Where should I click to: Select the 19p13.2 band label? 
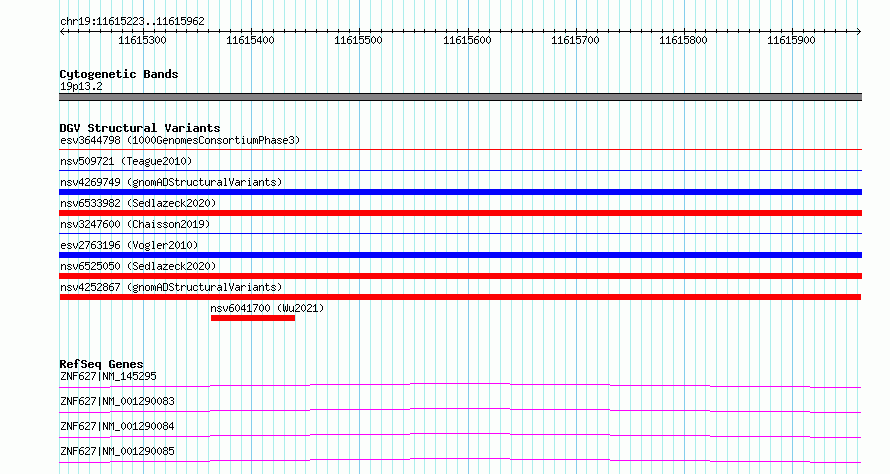tap(81, 86)
